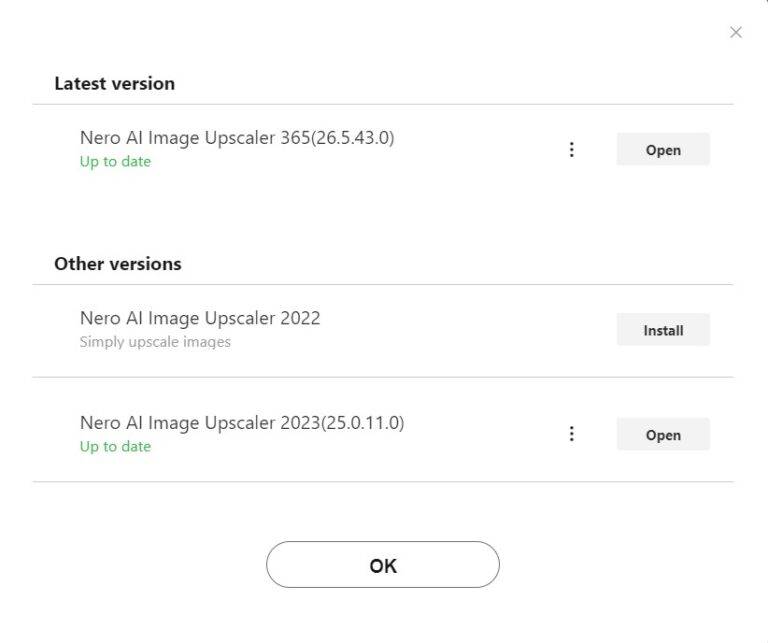Click the version number 25.0.11.0
Viewport: 768px width, 643px height.
(364, 423)
